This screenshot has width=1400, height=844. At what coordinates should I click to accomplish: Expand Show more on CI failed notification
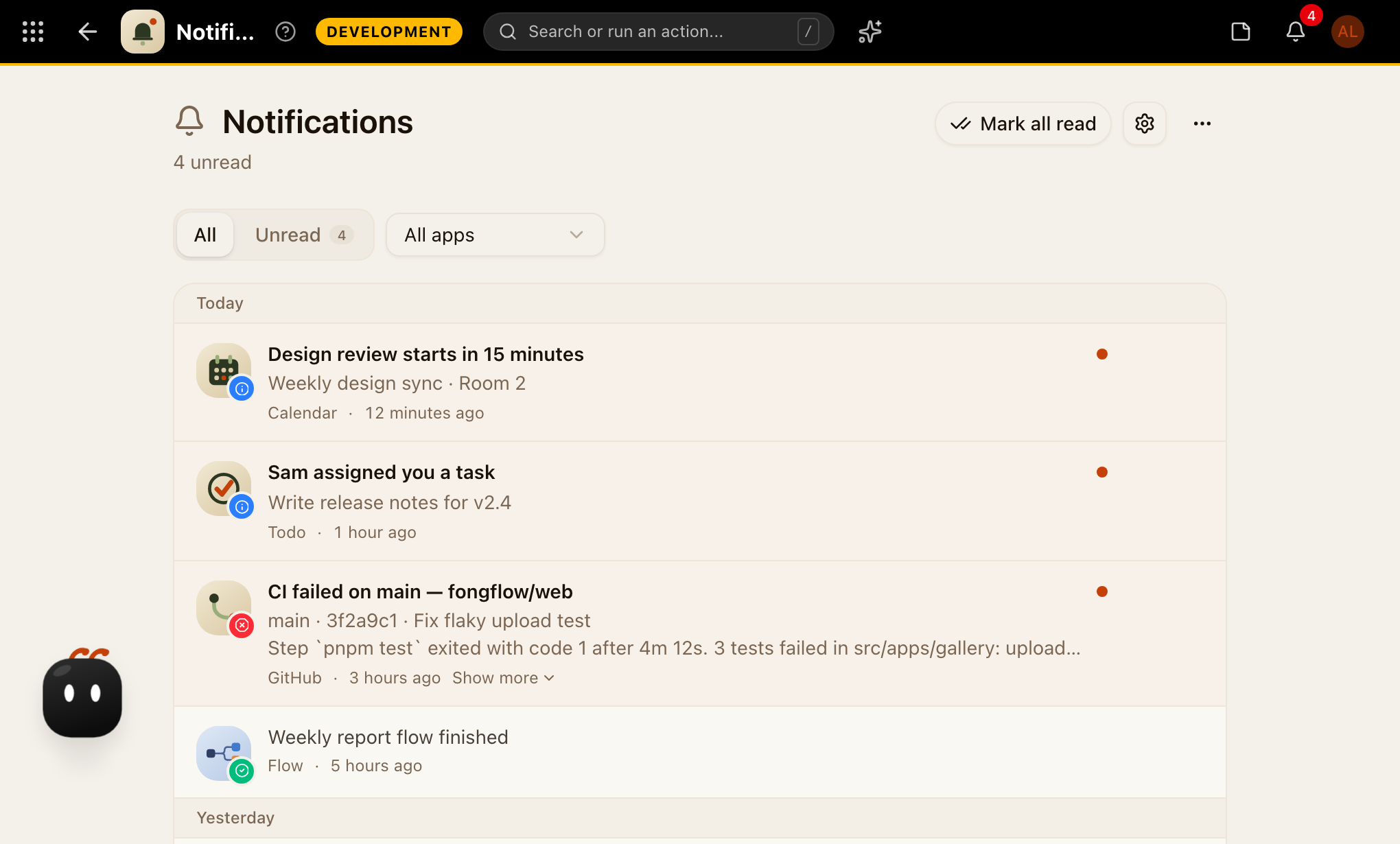(x=503, y=678)
